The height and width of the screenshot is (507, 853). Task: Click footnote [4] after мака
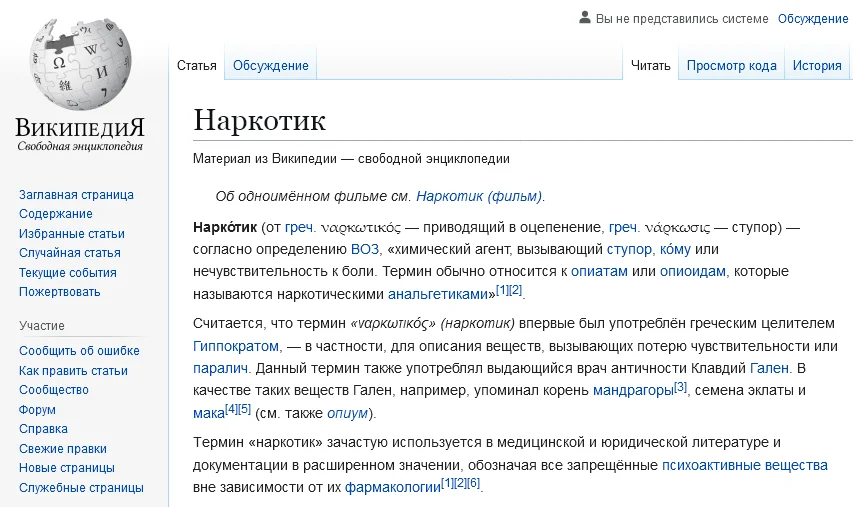click(x=231, y=409)
